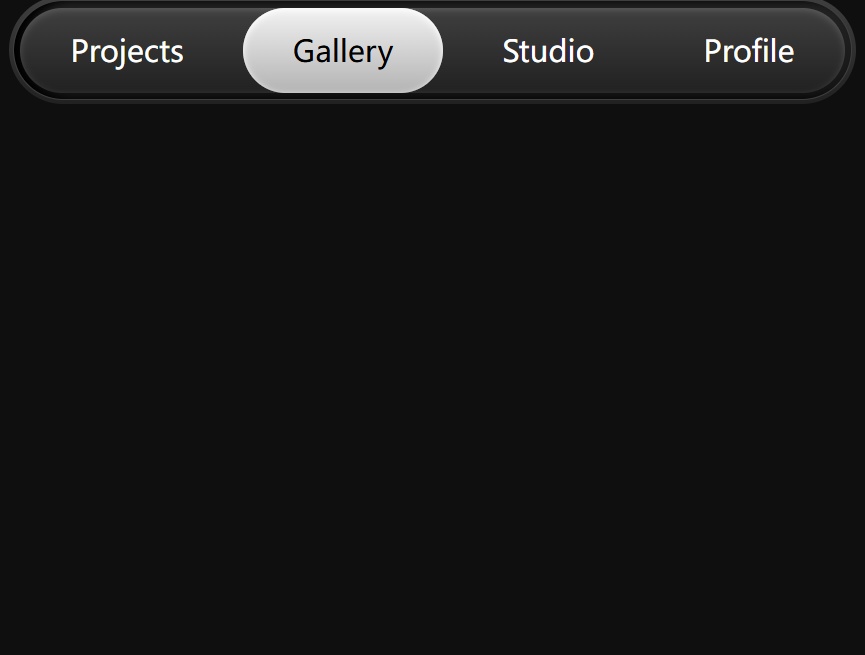Click the white Gallery selection indicator
This screenshot has height=655, width=865.
(x=343, y=51)
